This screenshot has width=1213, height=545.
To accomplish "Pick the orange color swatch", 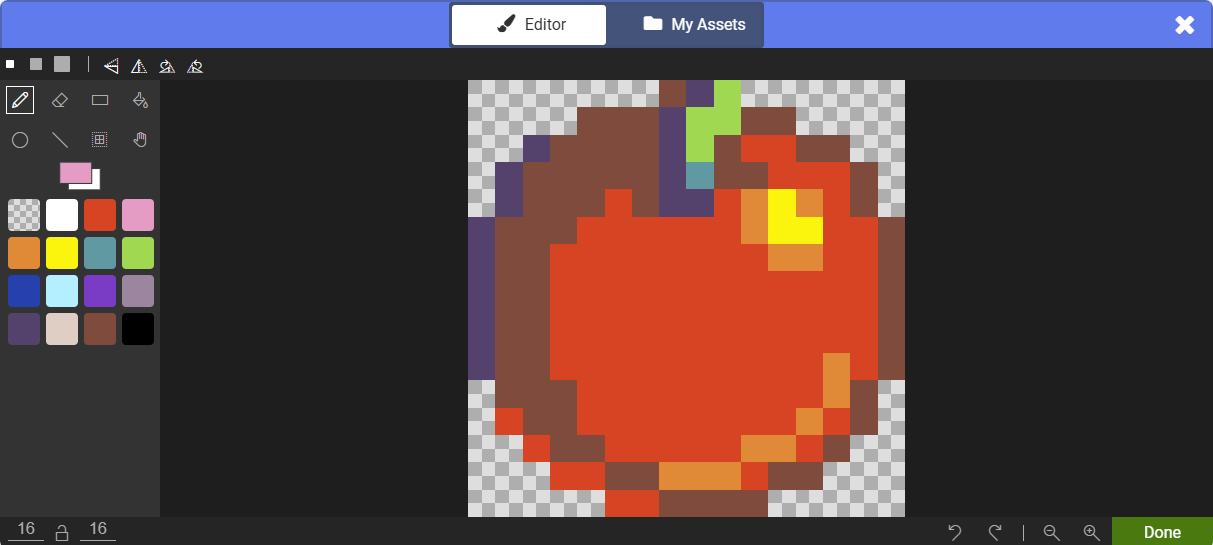I will [x=24, y=253].
